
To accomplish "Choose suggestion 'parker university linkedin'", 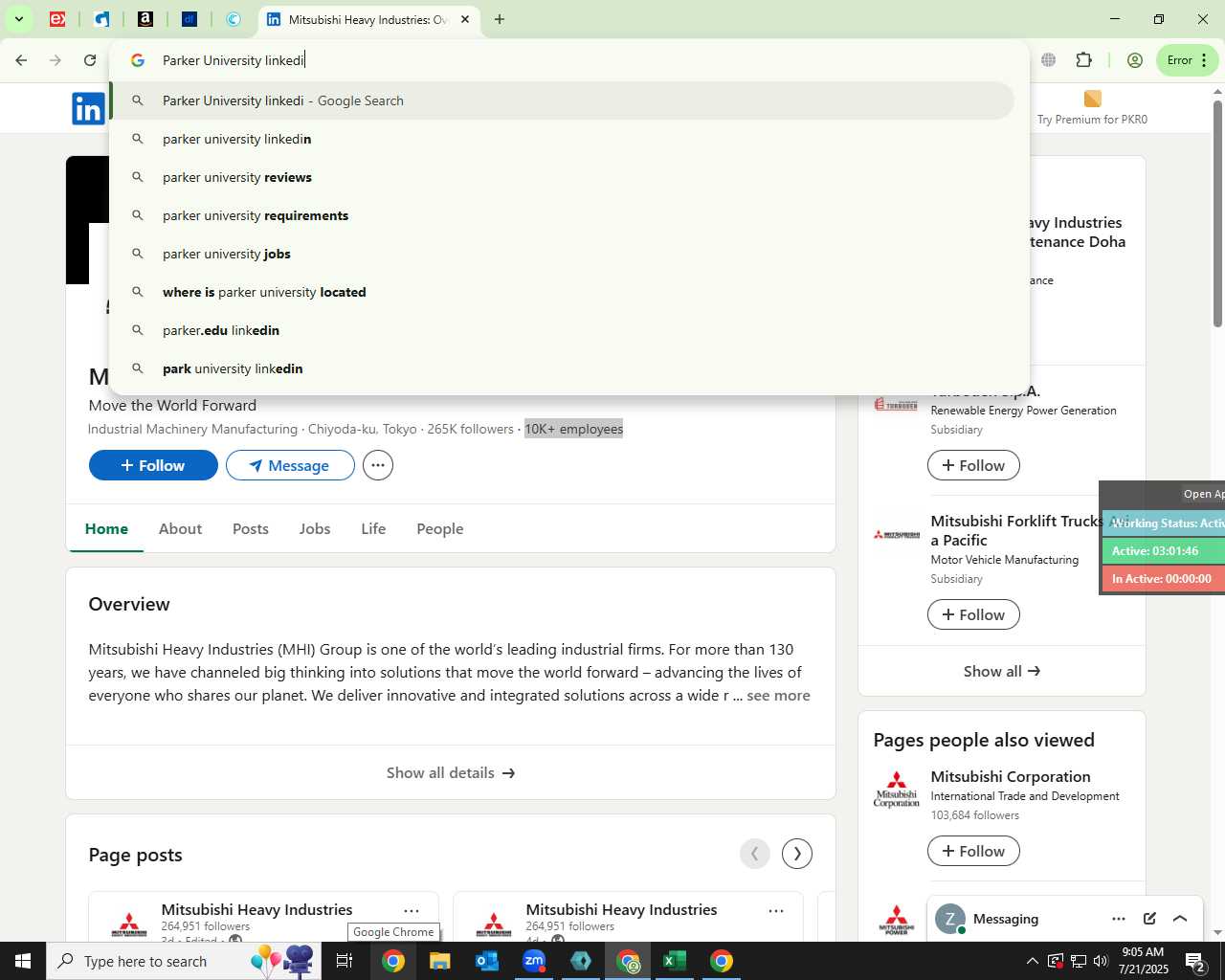I will (x=562, y=139).
